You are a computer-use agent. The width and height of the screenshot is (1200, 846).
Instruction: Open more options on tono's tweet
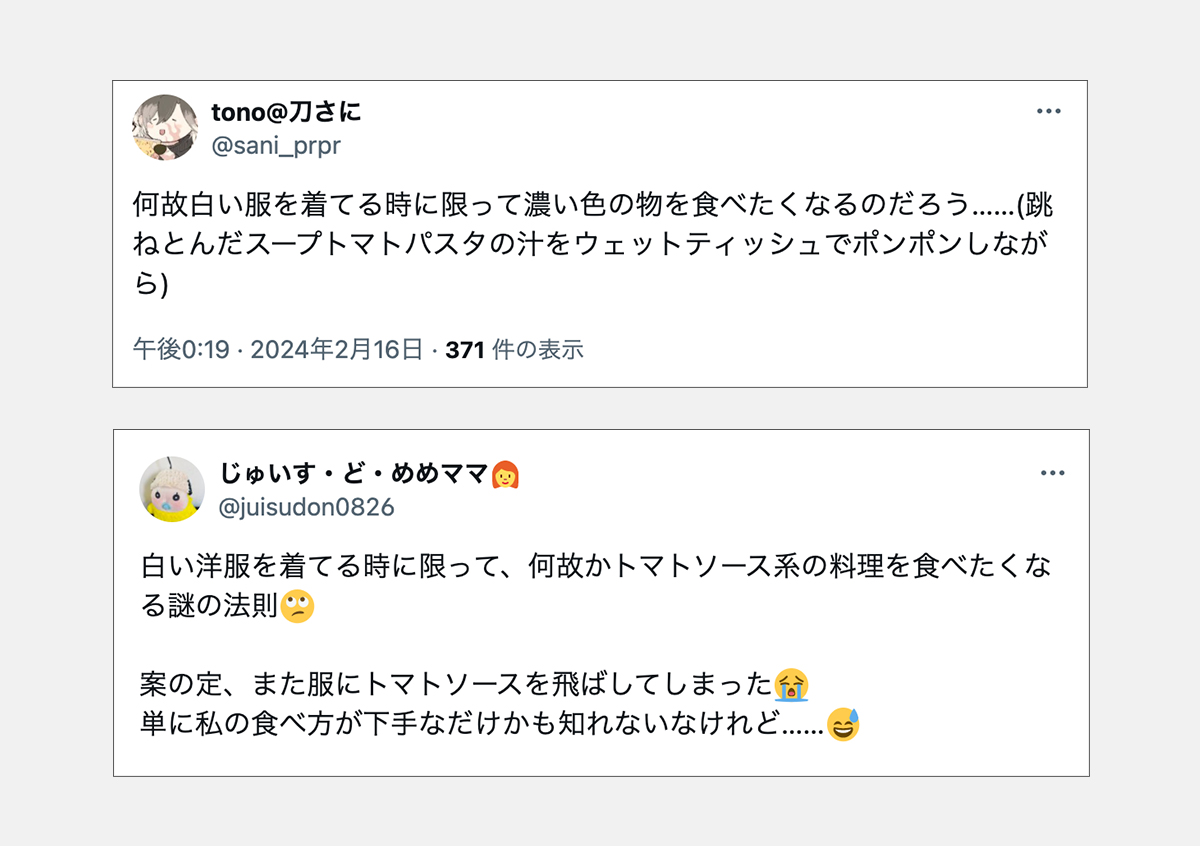coord(1048,111)
